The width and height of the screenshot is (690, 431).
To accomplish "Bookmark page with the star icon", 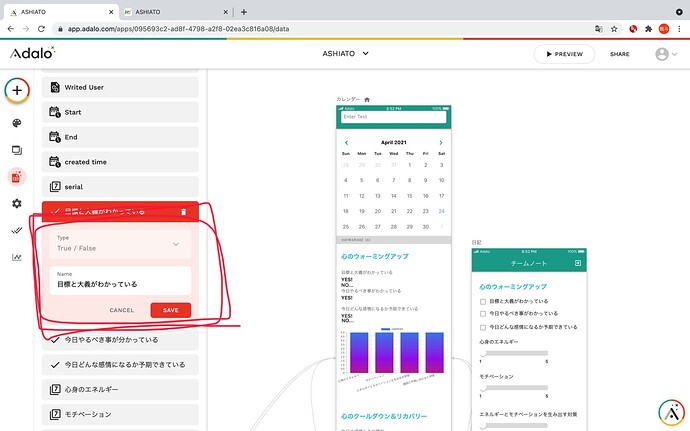I will pos(614,29).
